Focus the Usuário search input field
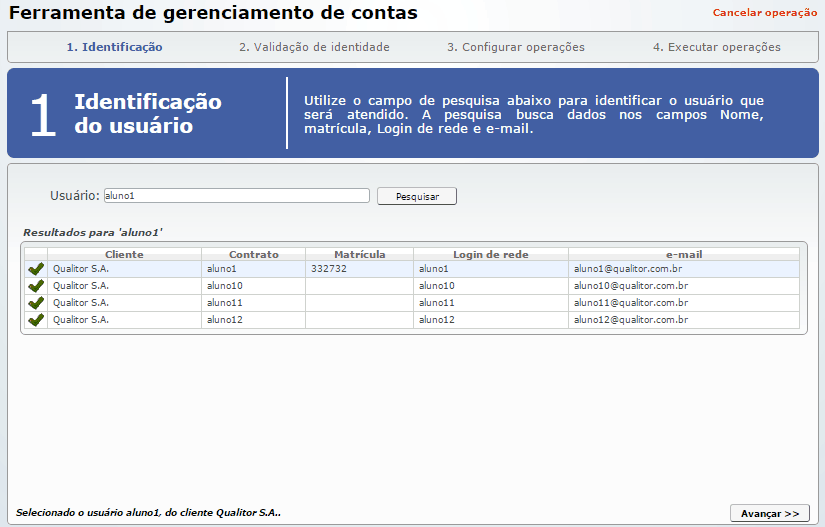This screenshot has width=825, height=527. tap(236, 196)
